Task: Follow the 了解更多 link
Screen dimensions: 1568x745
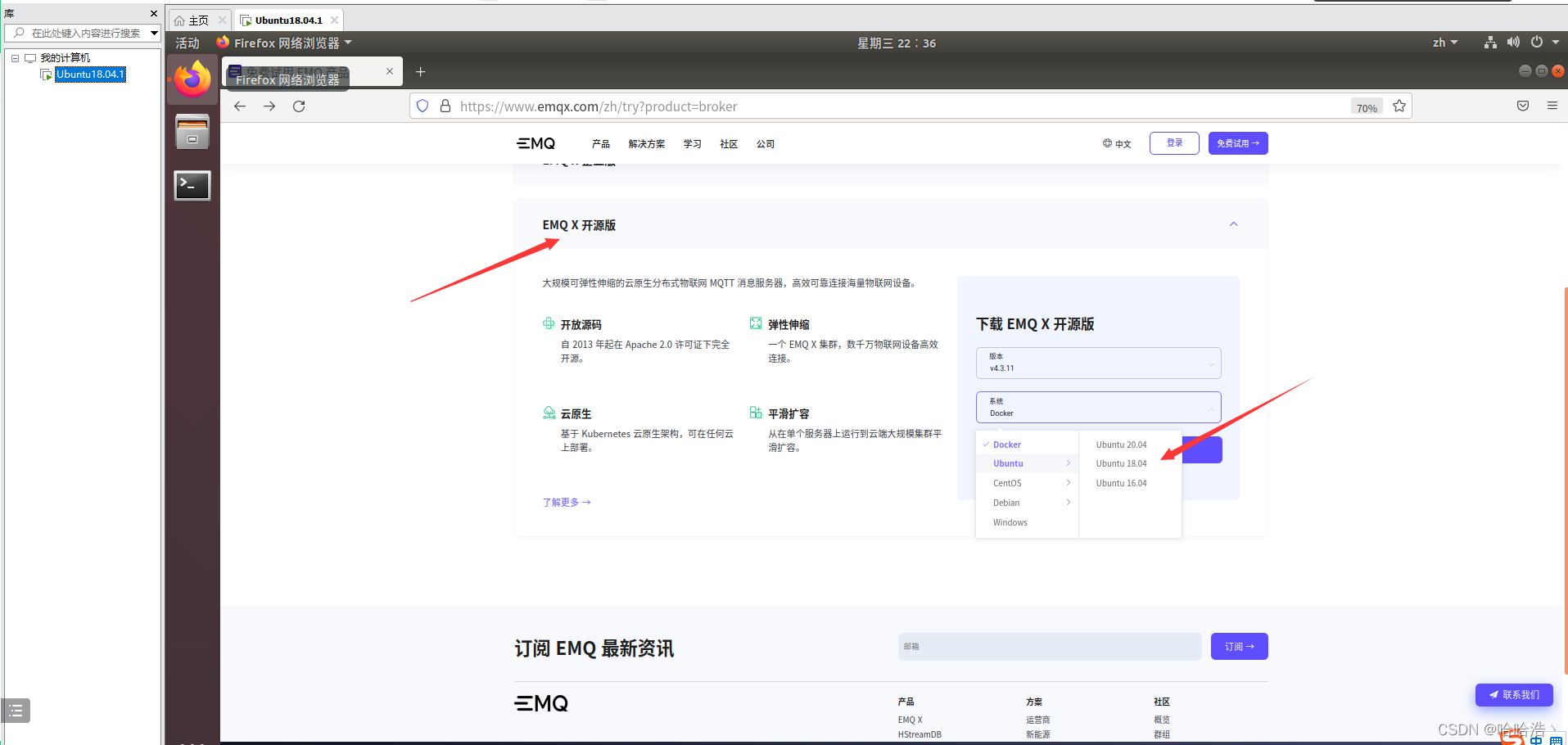Action: click(x=567, y=502)
